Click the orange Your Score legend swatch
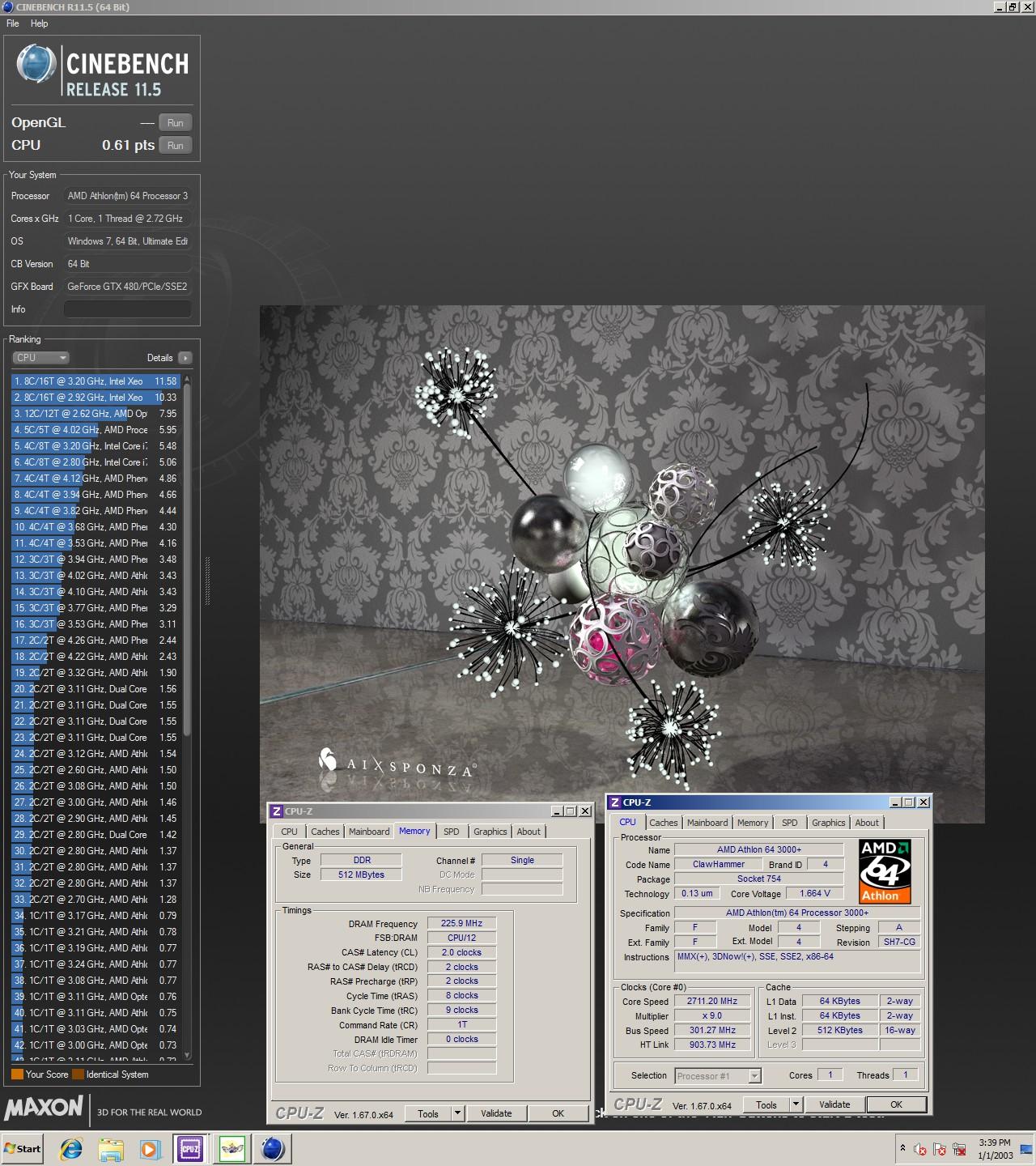The width and height of the screenshot is (1036, 1166). [17, 1075]
